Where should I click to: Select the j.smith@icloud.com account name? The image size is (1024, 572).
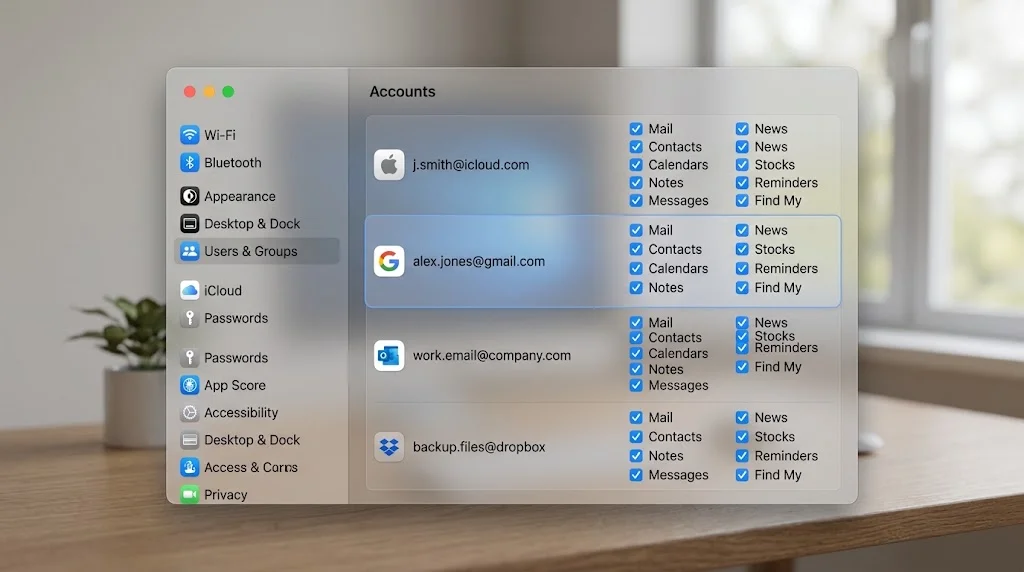471,165
